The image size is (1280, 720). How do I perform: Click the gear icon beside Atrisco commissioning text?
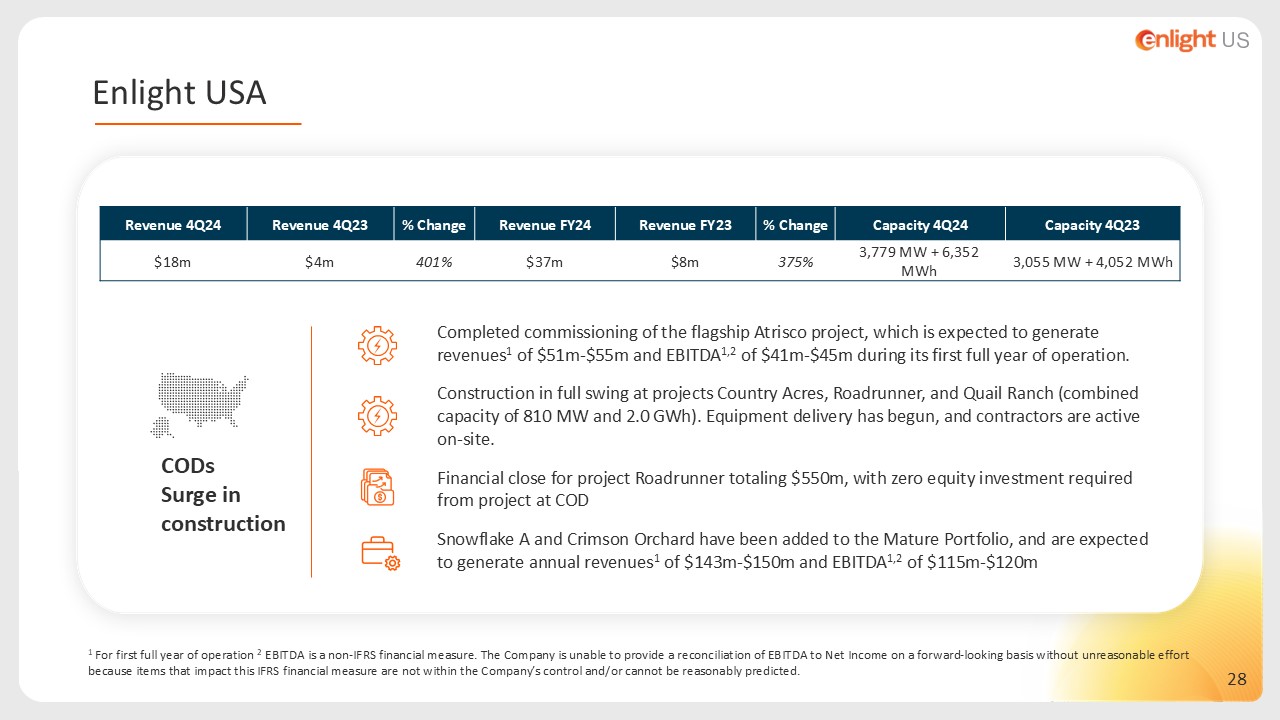pos(377,346)
